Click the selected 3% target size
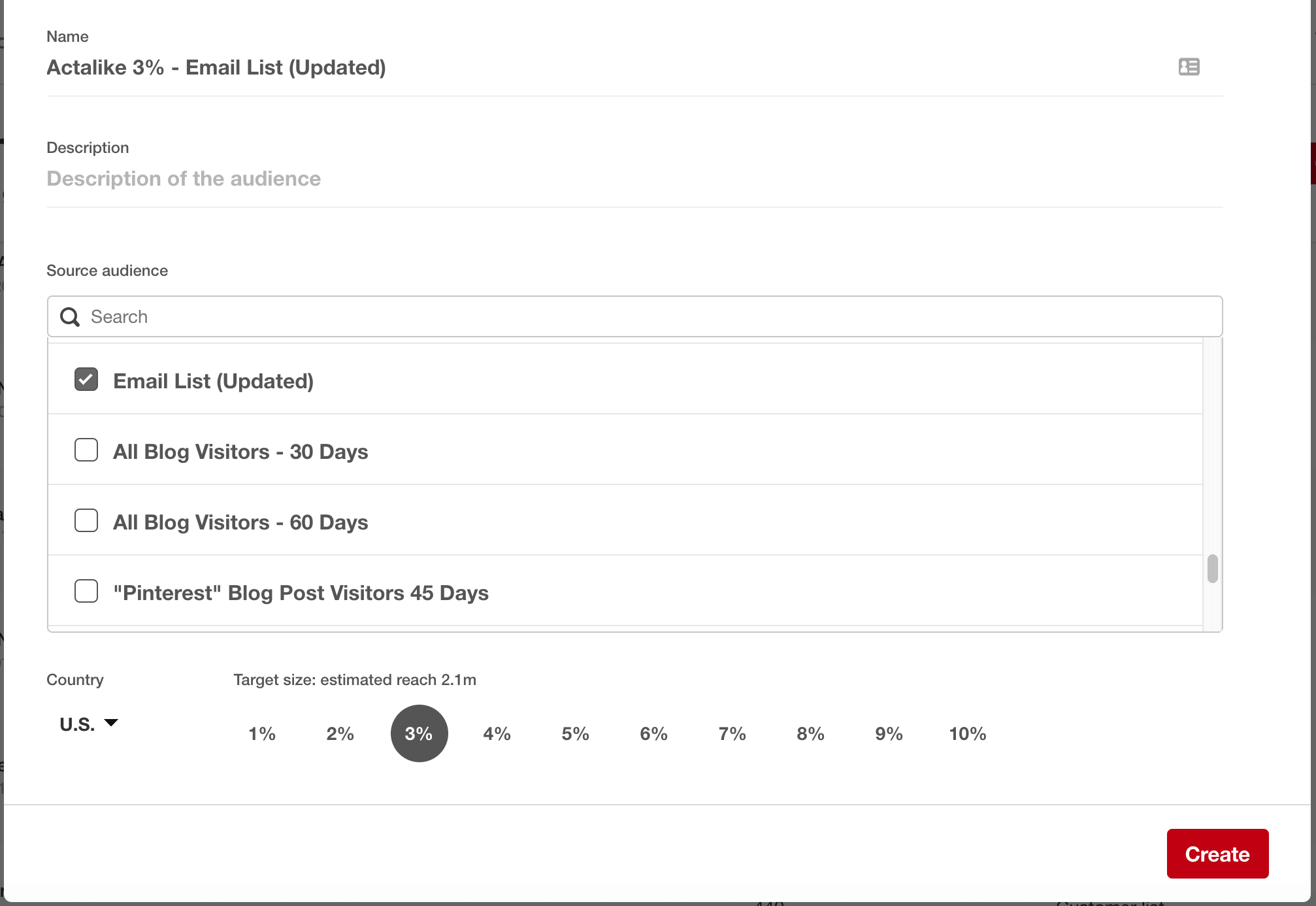 (419, 733)
